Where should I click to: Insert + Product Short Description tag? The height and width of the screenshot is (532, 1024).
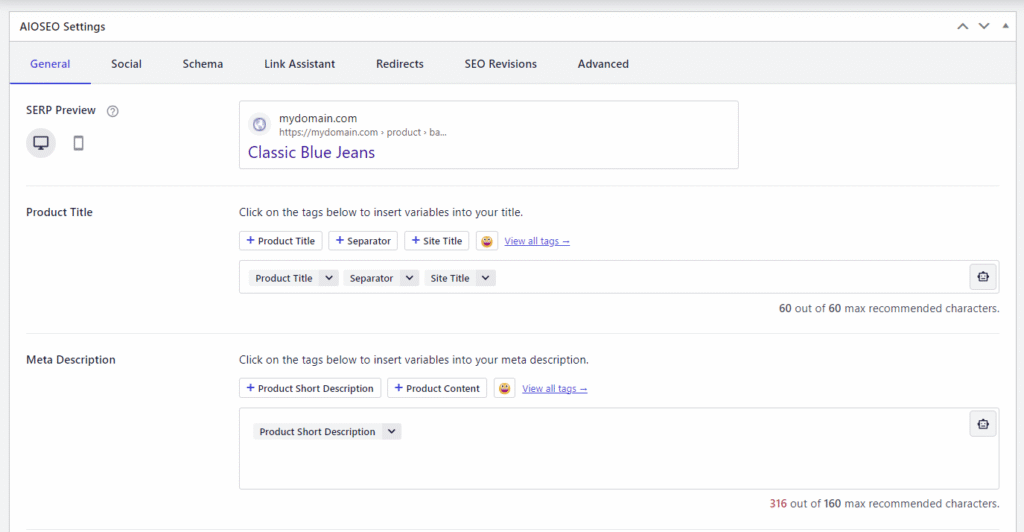310,388
